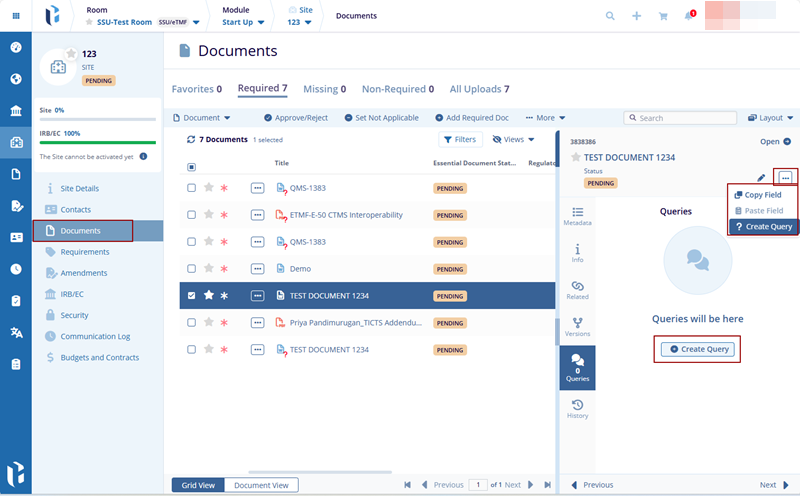Screen dimensions: 800x496
Task: Toggle the select-all checkbox in grid header
Action: [x=192, y=167]
